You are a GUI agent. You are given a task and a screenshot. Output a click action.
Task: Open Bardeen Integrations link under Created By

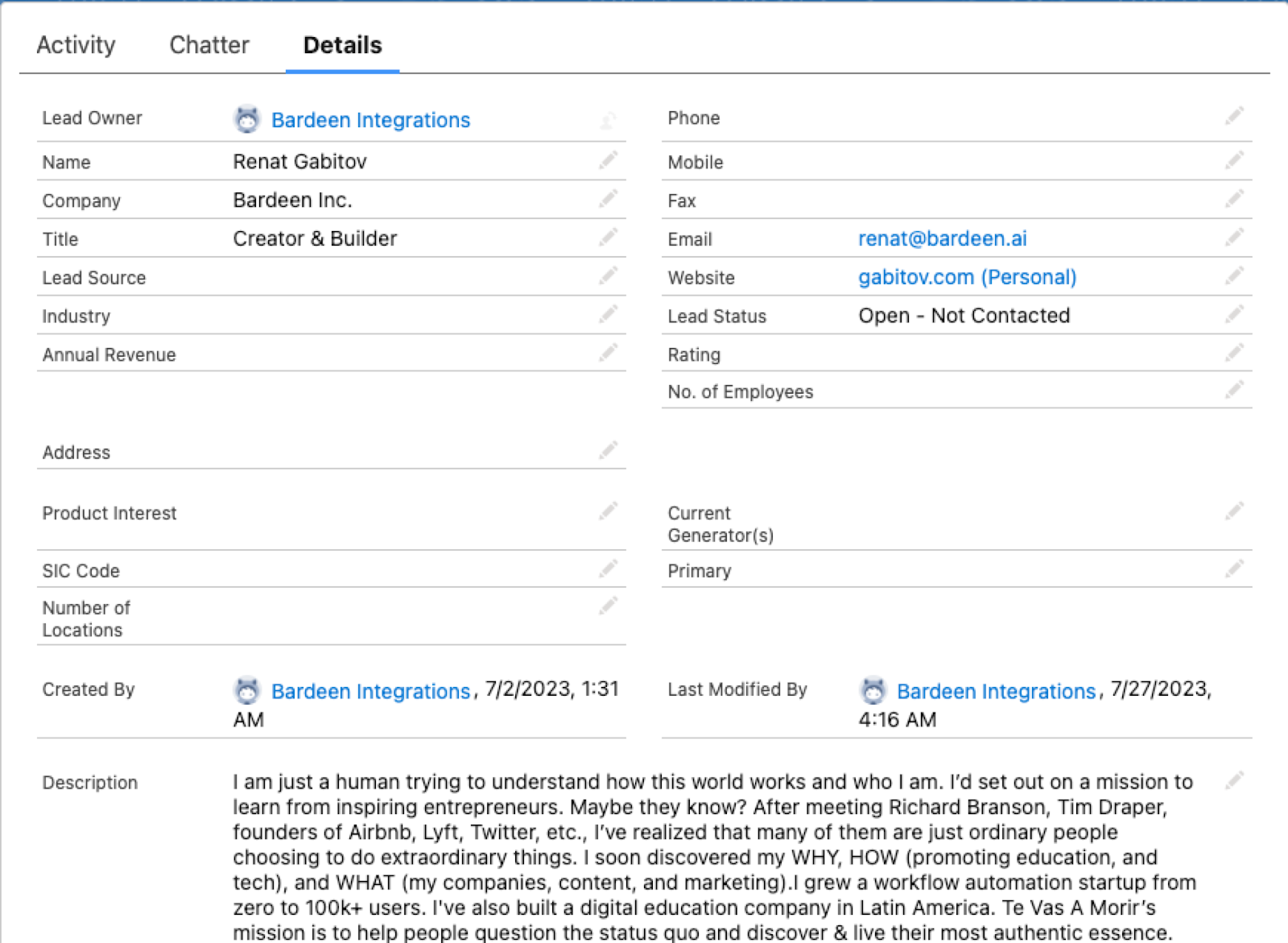point(370,692)
